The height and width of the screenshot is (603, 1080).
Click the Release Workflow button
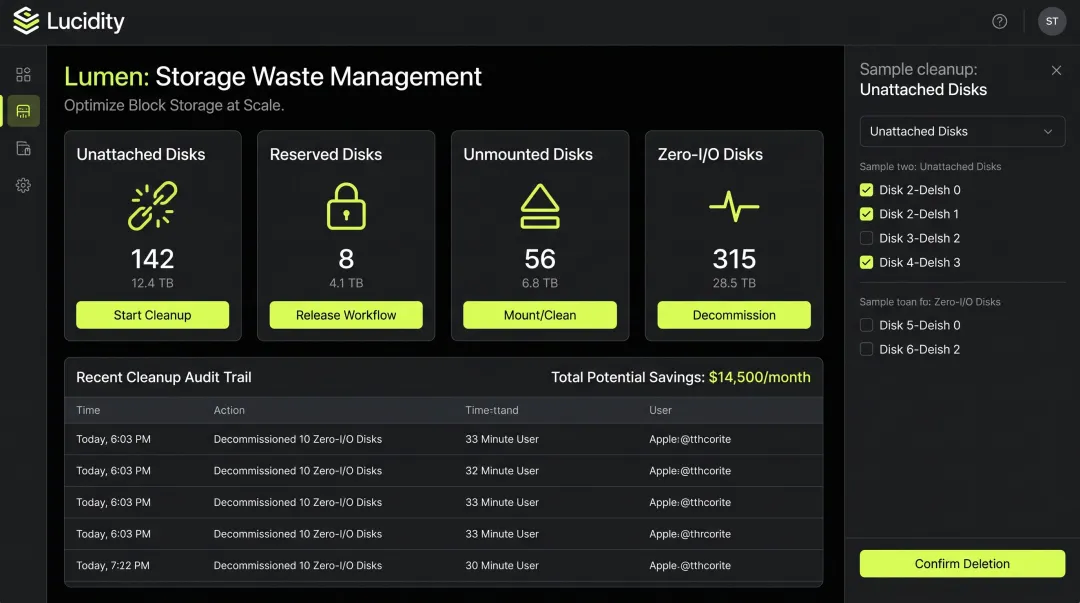point(346,315)
